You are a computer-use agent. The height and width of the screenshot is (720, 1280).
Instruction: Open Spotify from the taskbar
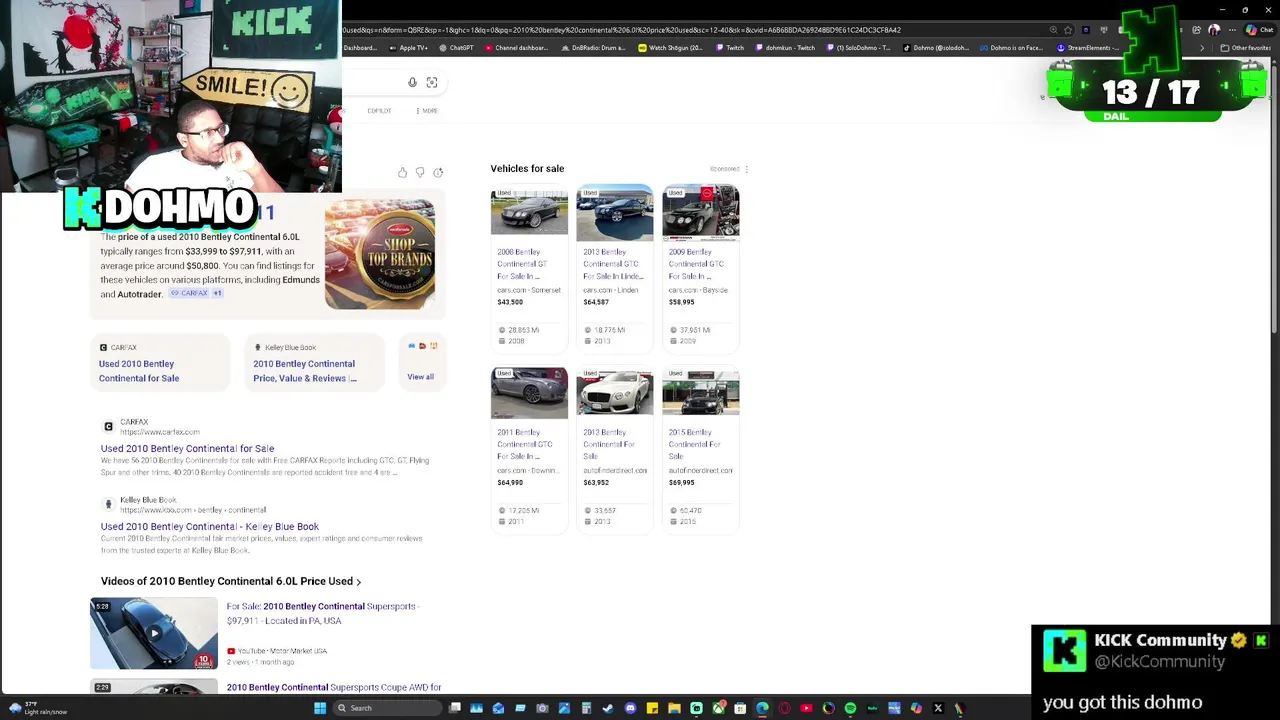coord(850,708)
